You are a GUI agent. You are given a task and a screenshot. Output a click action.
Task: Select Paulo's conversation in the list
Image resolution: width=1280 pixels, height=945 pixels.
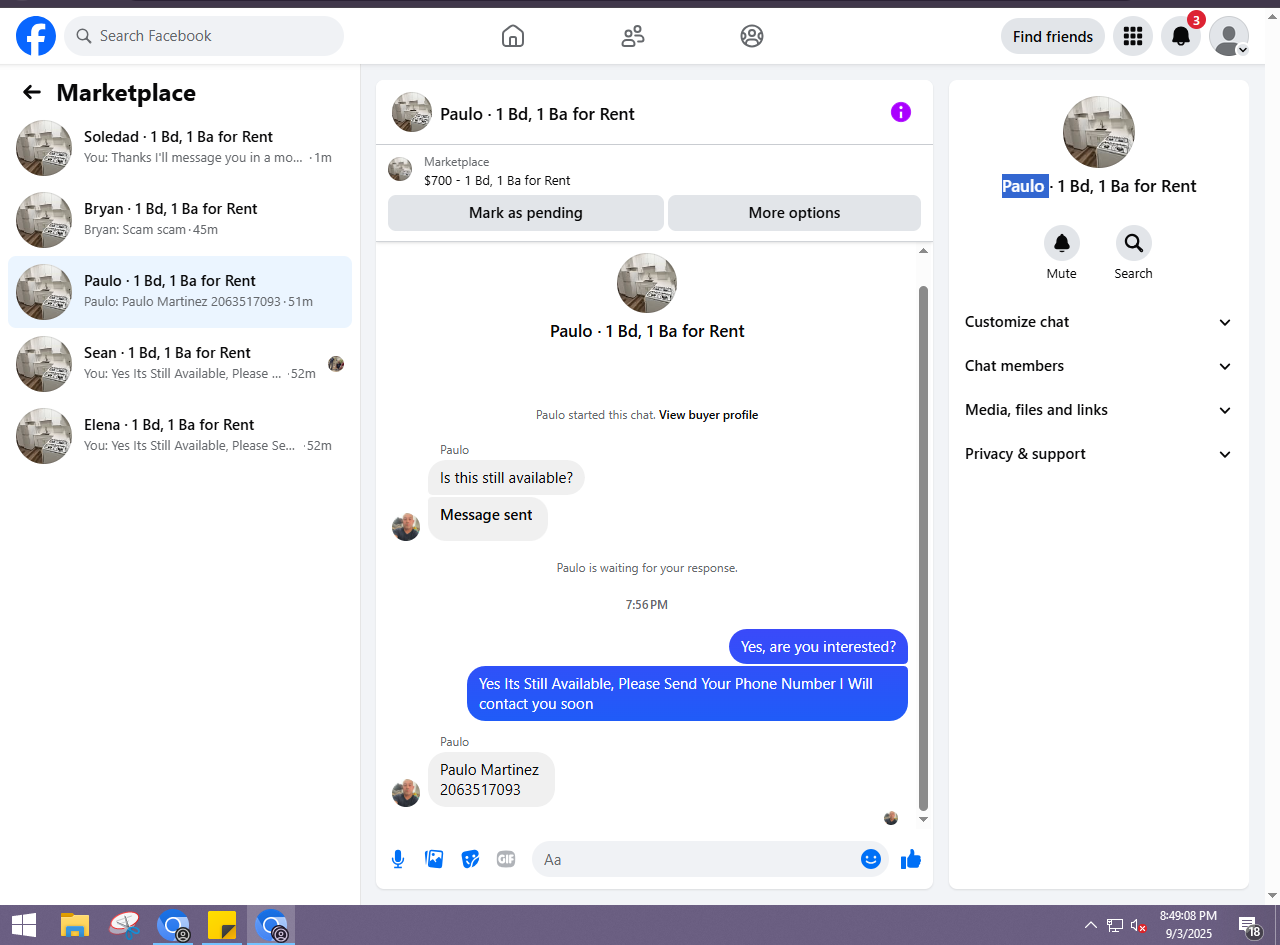click(x=180, y=292)
